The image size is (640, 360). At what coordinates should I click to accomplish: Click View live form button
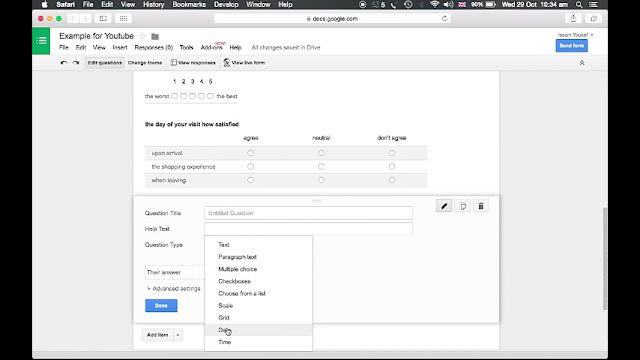[244, 63]
